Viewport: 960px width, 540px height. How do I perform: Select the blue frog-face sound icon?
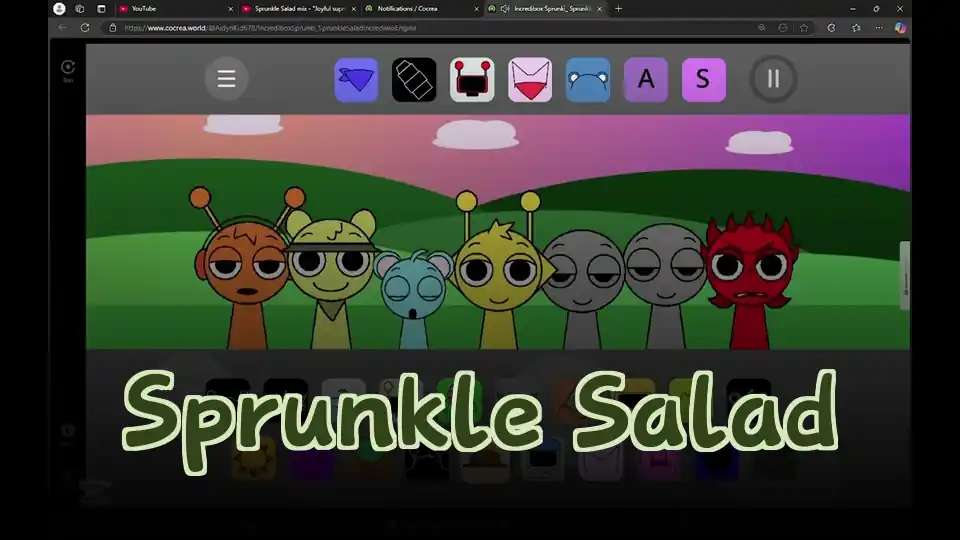[588, 80]
